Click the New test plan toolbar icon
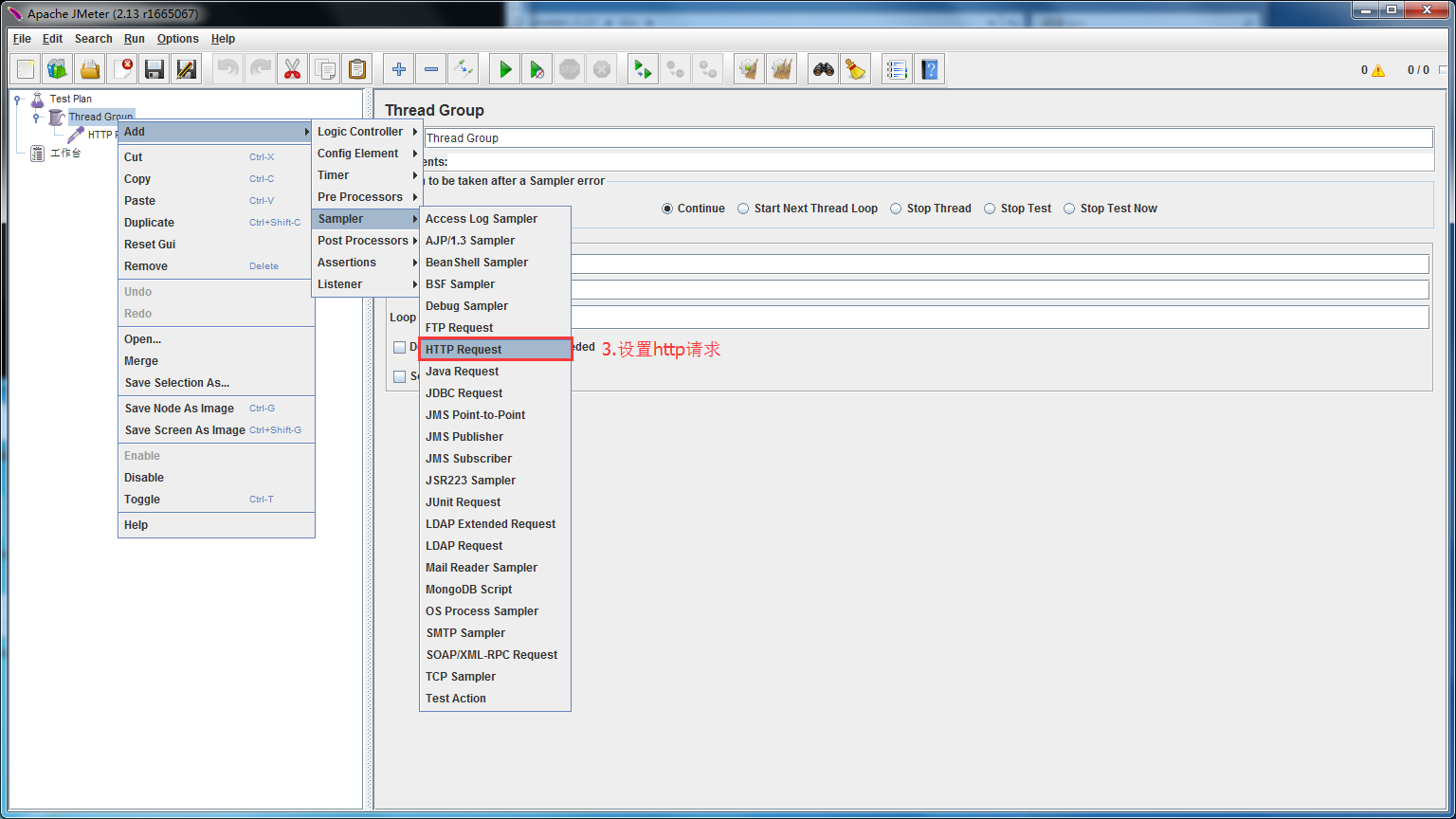 (x=26, y=69)
